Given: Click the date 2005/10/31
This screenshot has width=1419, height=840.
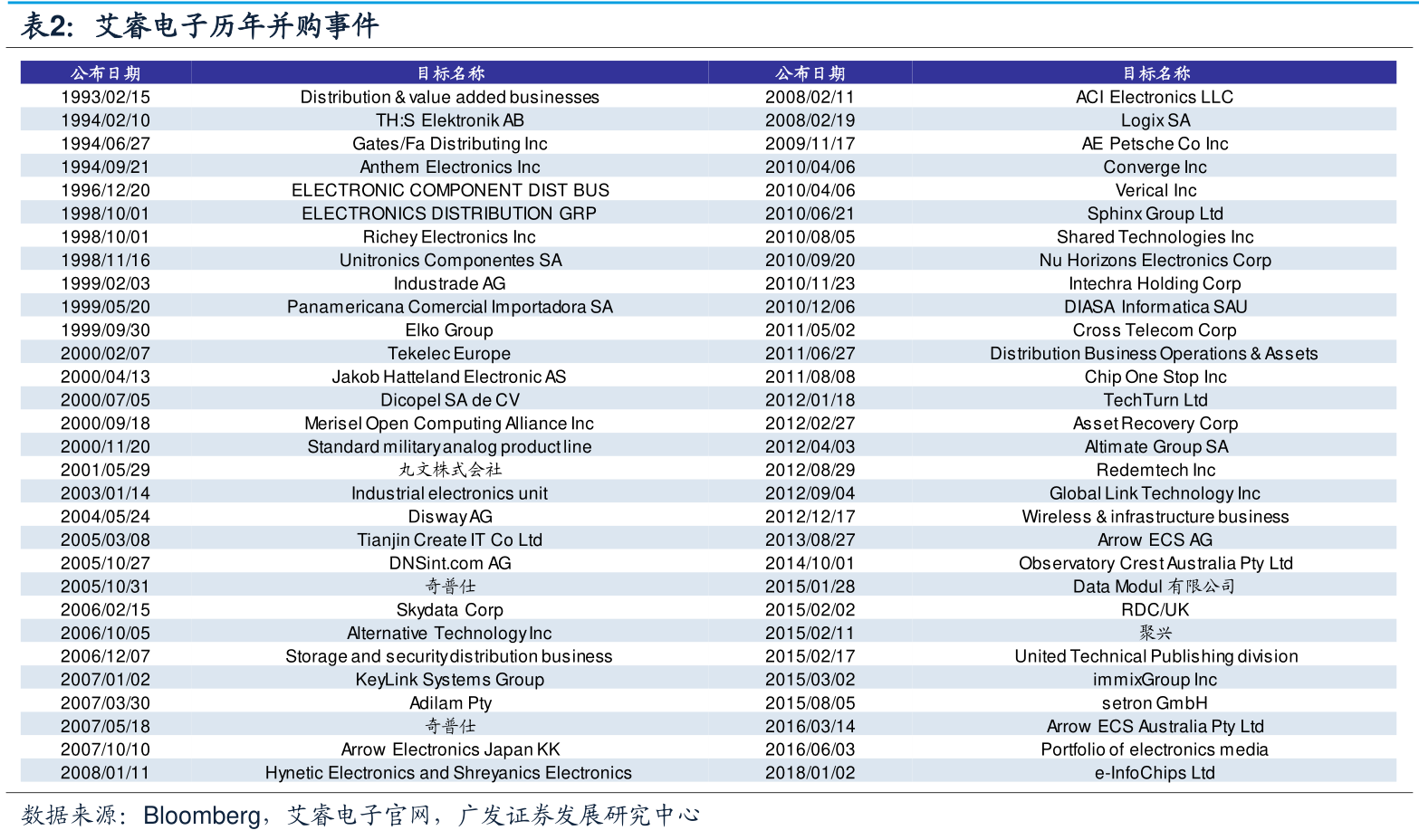Looking at the screenshot, I should tap(106, 587).
